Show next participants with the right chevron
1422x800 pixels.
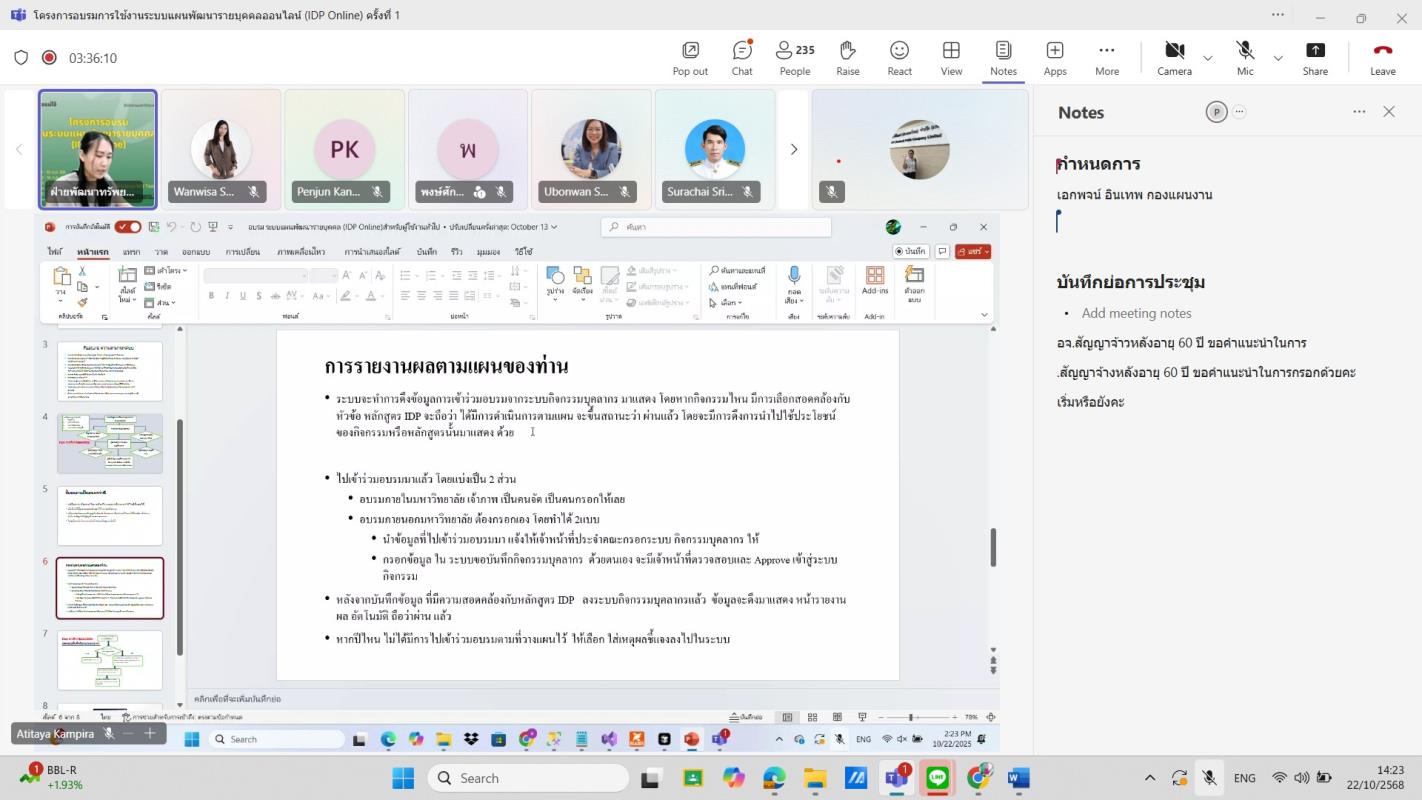tap(794, 150)
